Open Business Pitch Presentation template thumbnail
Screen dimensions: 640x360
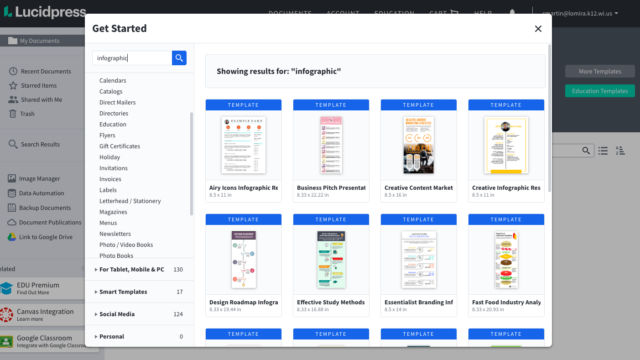tap(331, 145)
